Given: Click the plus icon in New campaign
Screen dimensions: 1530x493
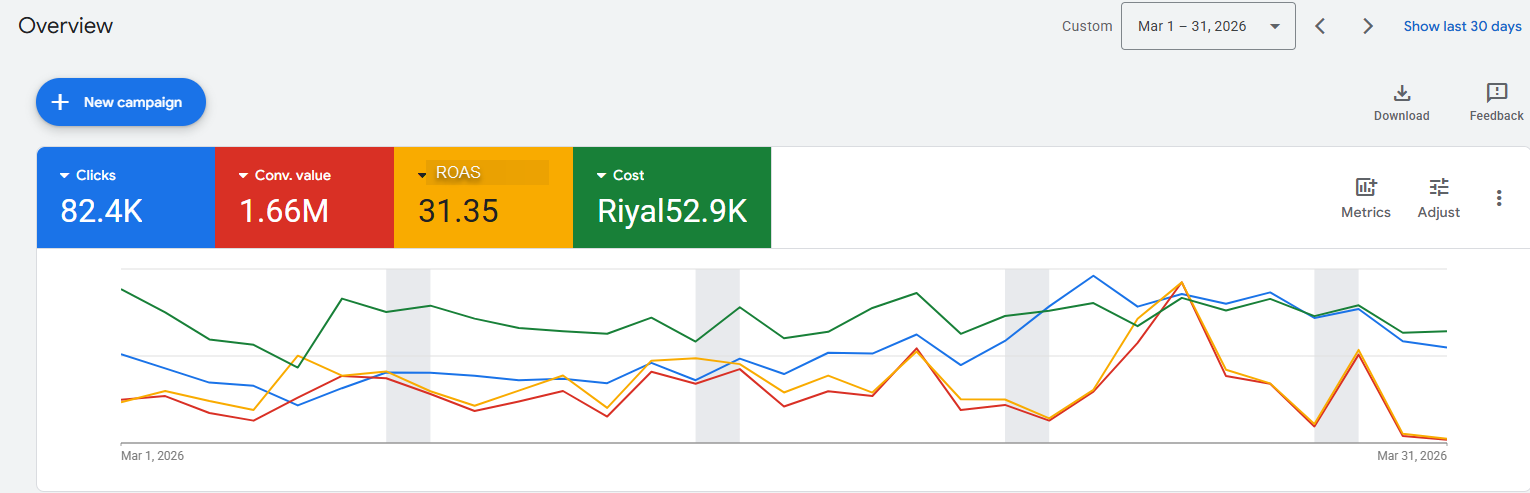Looking at the screenshot, I should 61,102.
